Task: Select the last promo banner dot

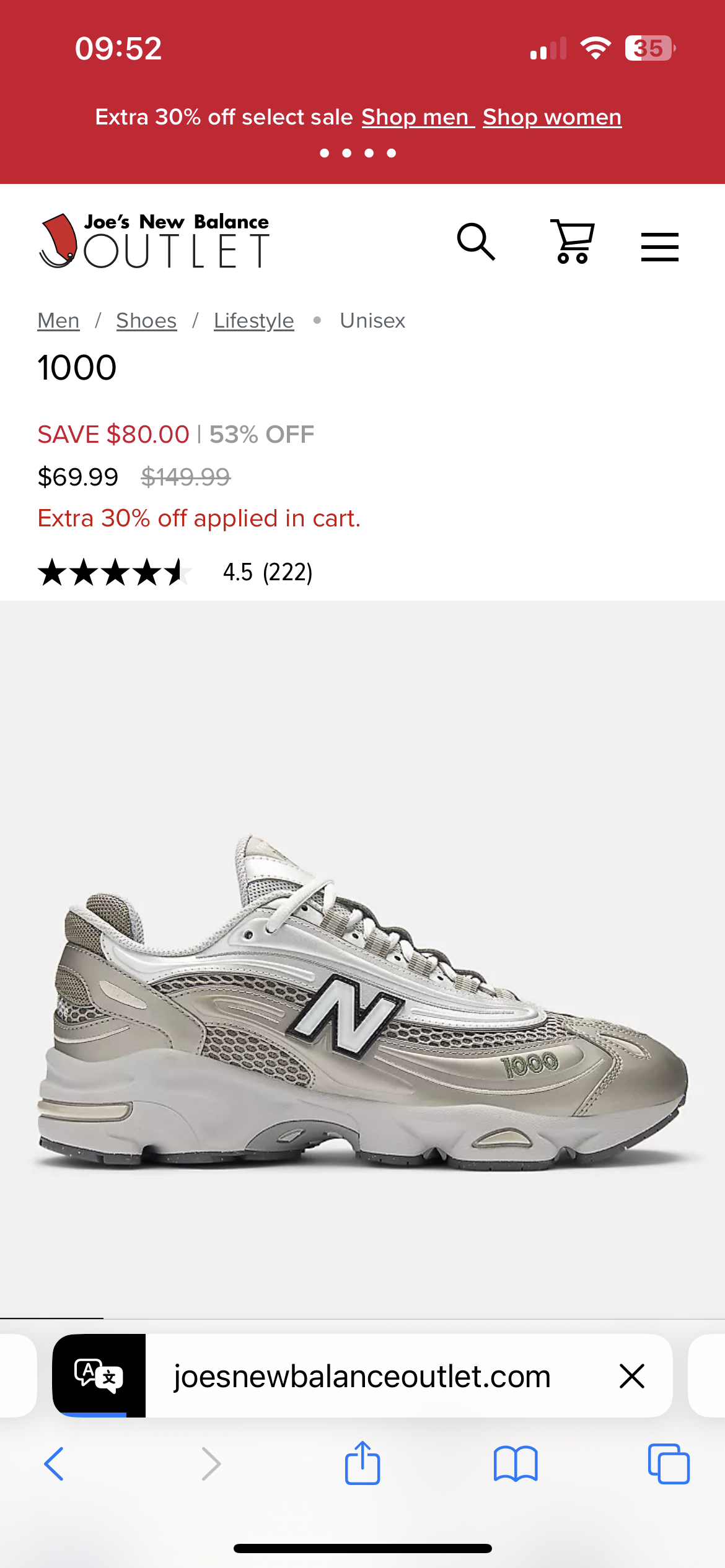Action: click(392, 153)
